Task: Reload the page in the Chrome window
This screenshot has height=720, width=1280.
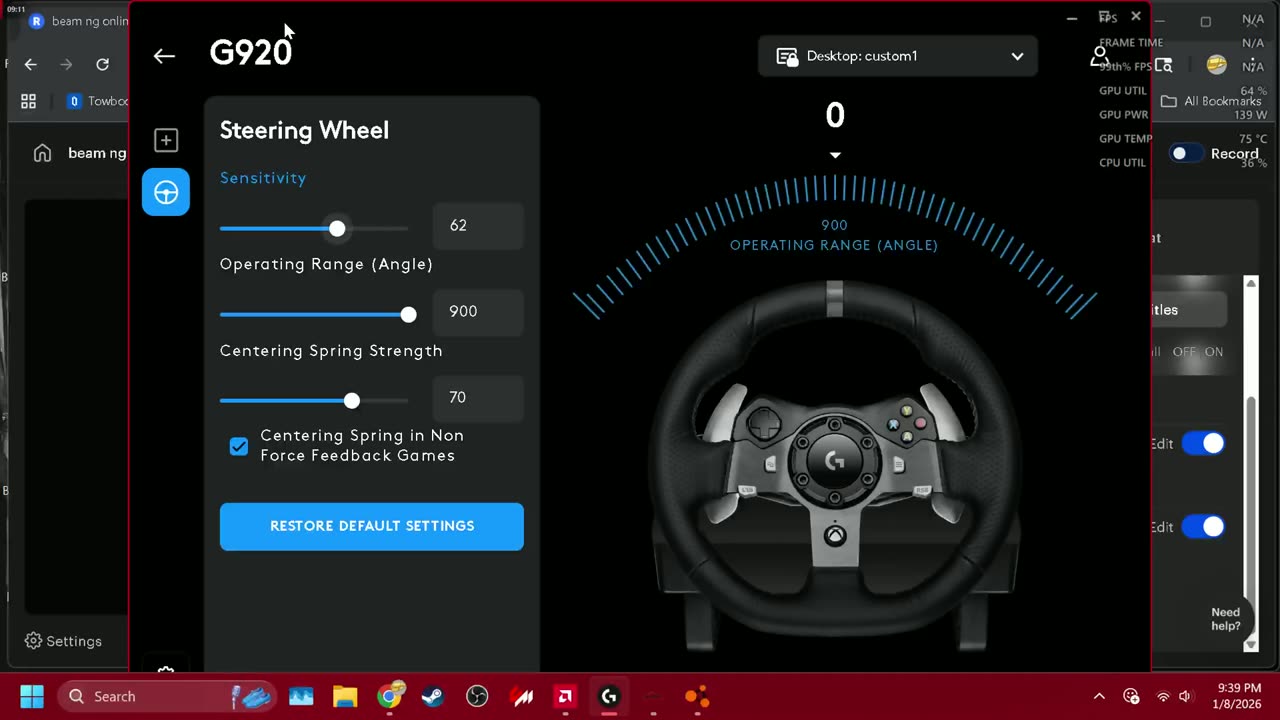Action: coord(102,64)
